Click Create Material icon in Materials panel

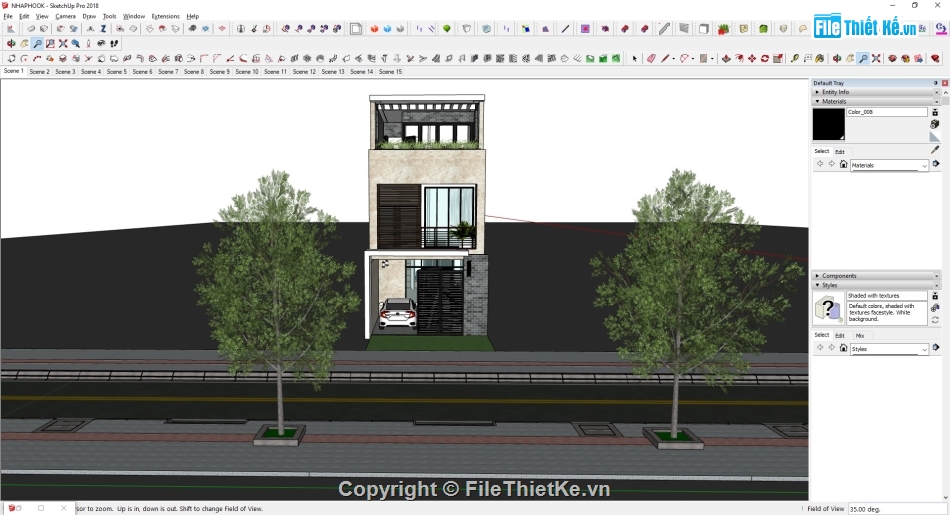(x=935, y=124)
